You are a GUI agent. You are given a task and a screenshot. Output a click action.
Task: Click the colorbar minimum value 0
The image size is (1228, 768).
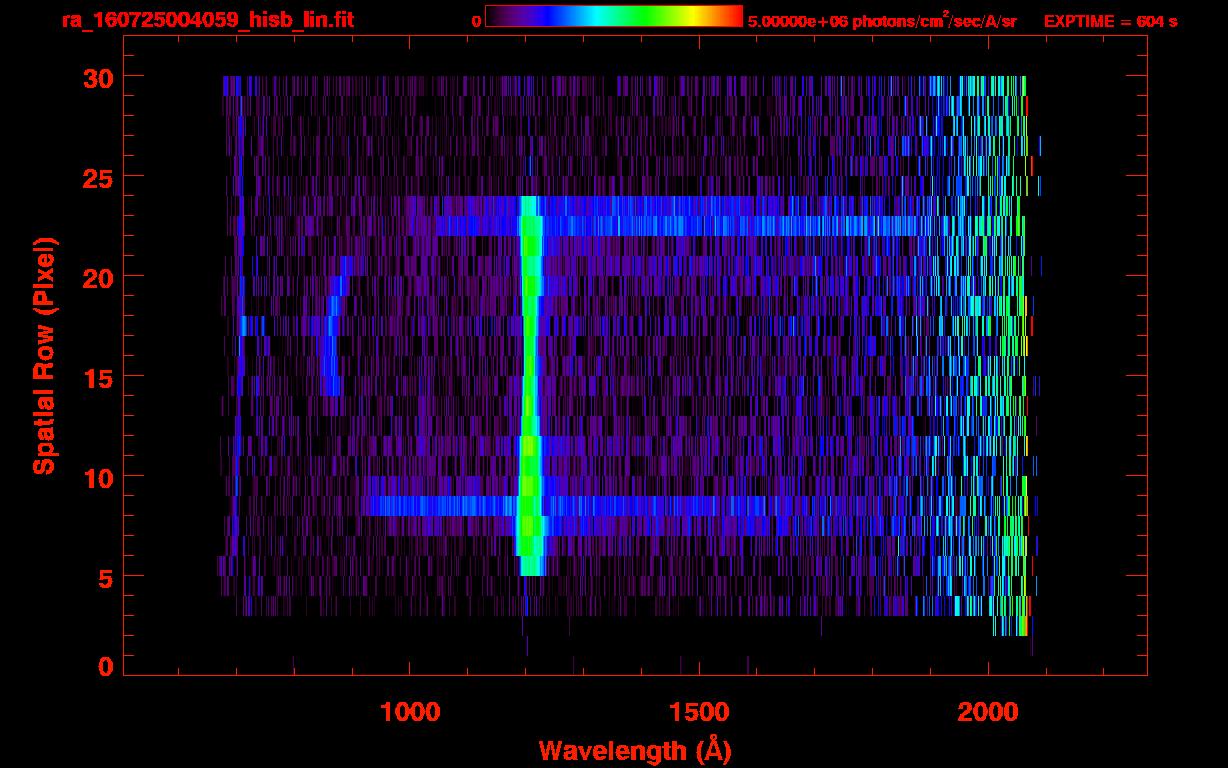pyautogui.click(x=477, y=21)
